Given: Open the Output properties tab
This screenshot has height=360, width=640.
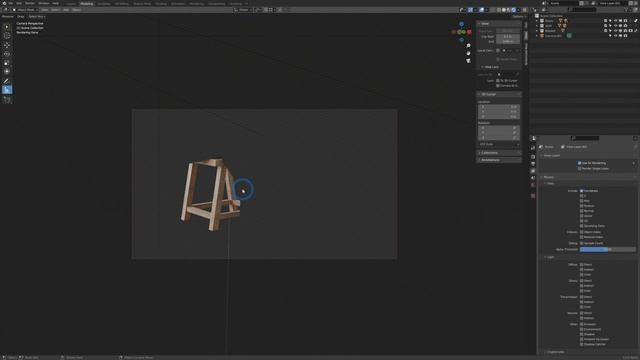Looking at the screenshot, I should 533,164.
